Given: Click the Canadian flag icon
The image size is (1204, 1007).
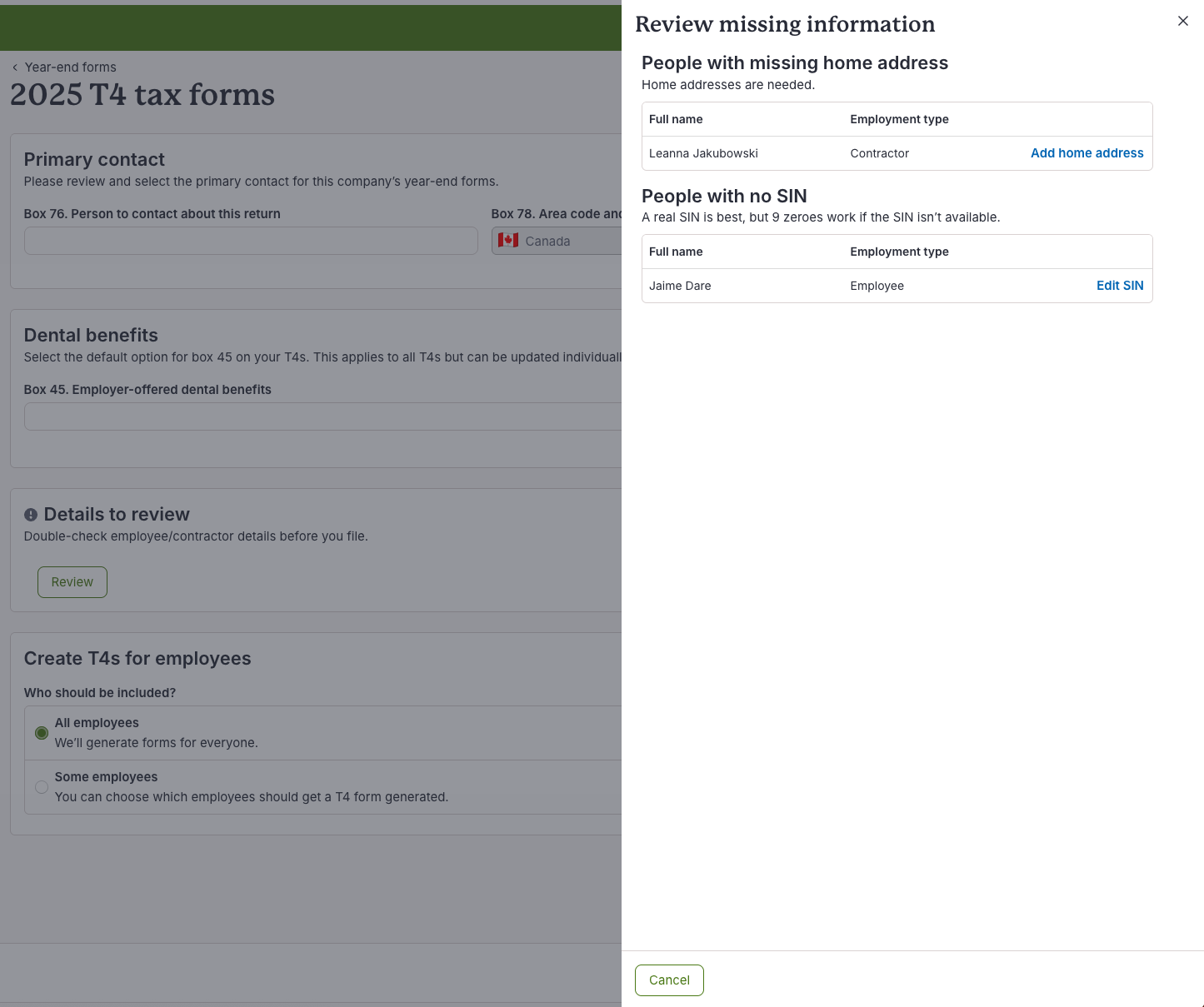Looking at the screenshot, I should pyautogui.click(x=508, y=241).
